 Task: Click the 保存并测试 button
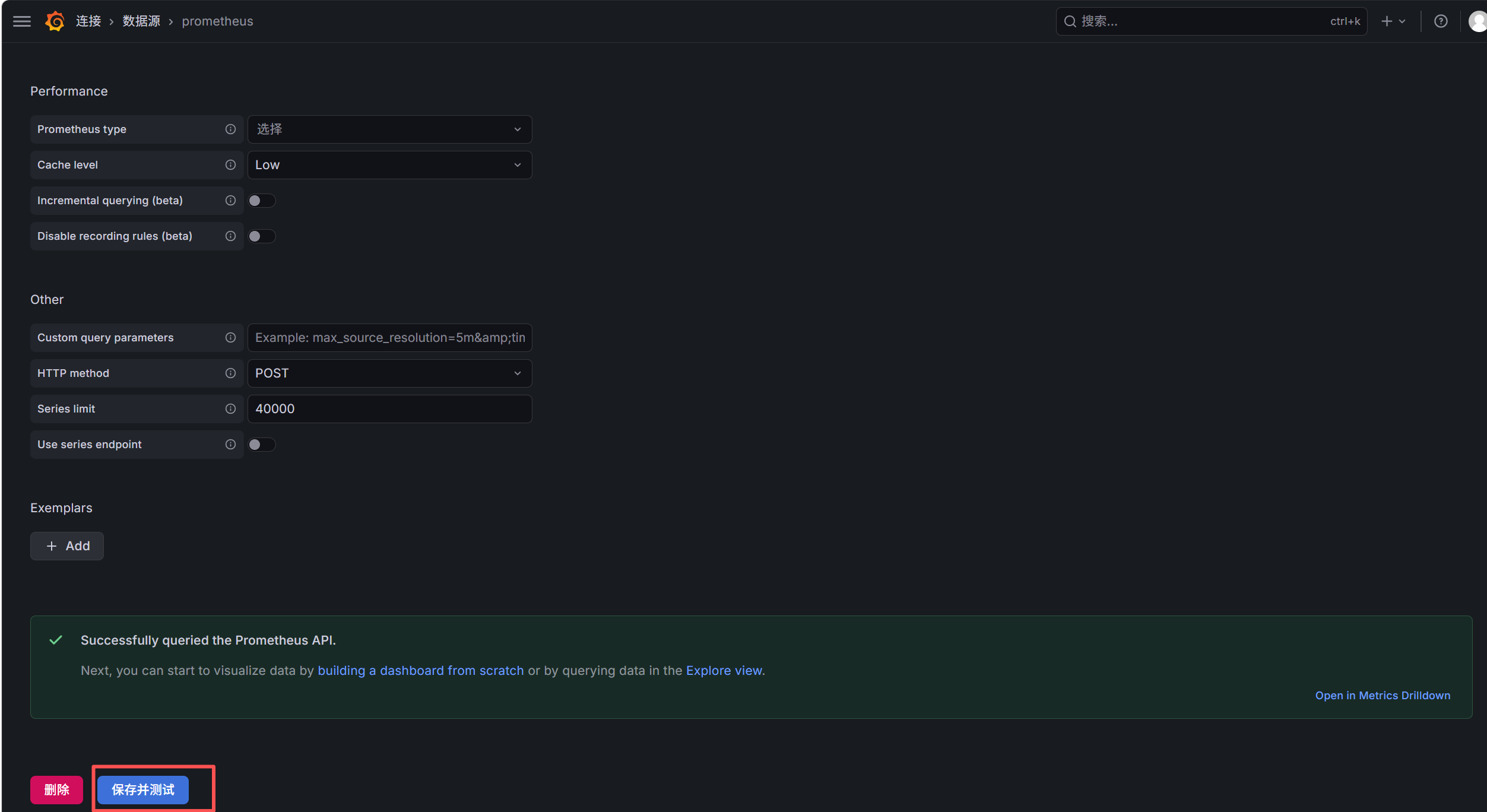coord(143,790)
